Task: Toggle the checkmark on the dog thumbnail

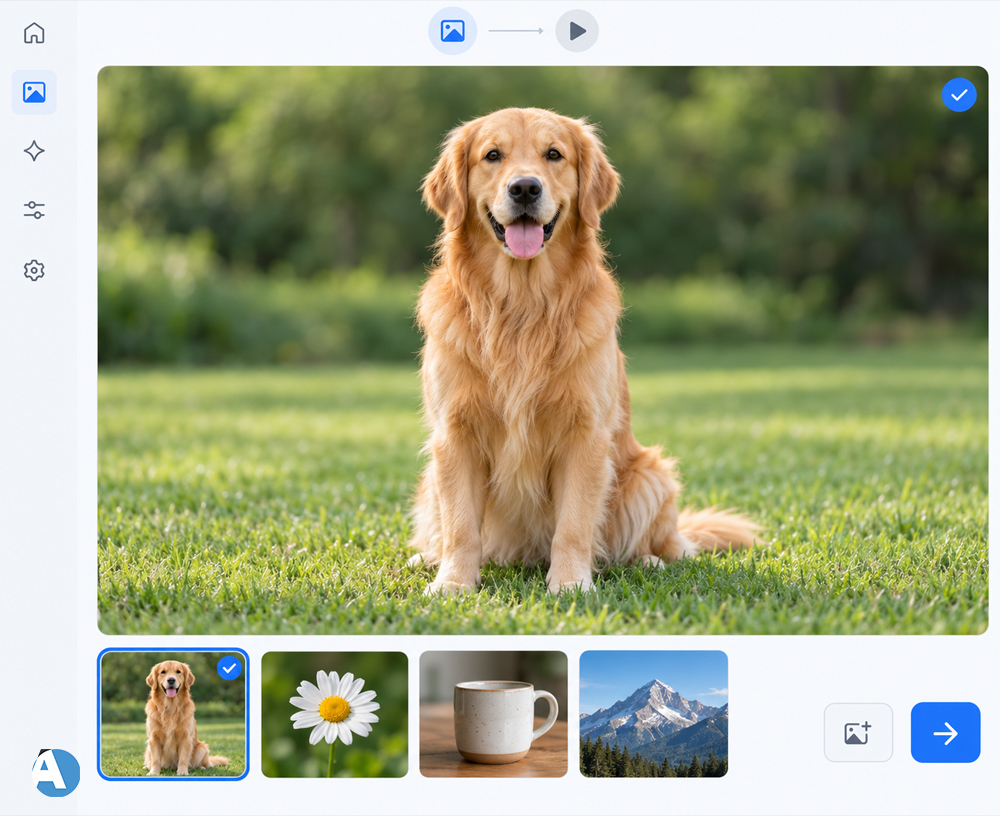Action: [229, 668]
